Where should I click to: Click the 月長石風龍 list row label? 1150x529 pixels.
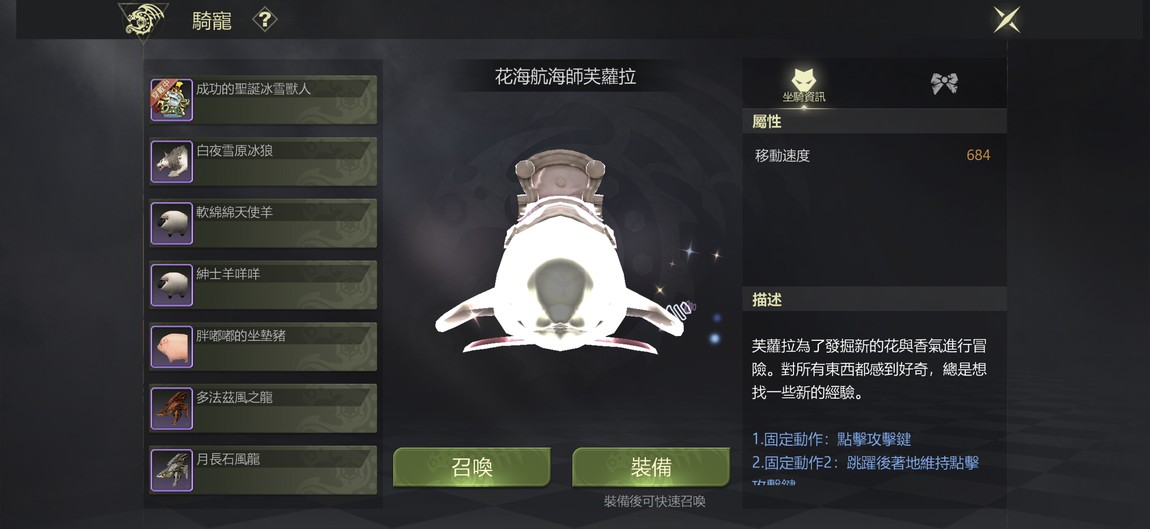(x=228, y=459)
